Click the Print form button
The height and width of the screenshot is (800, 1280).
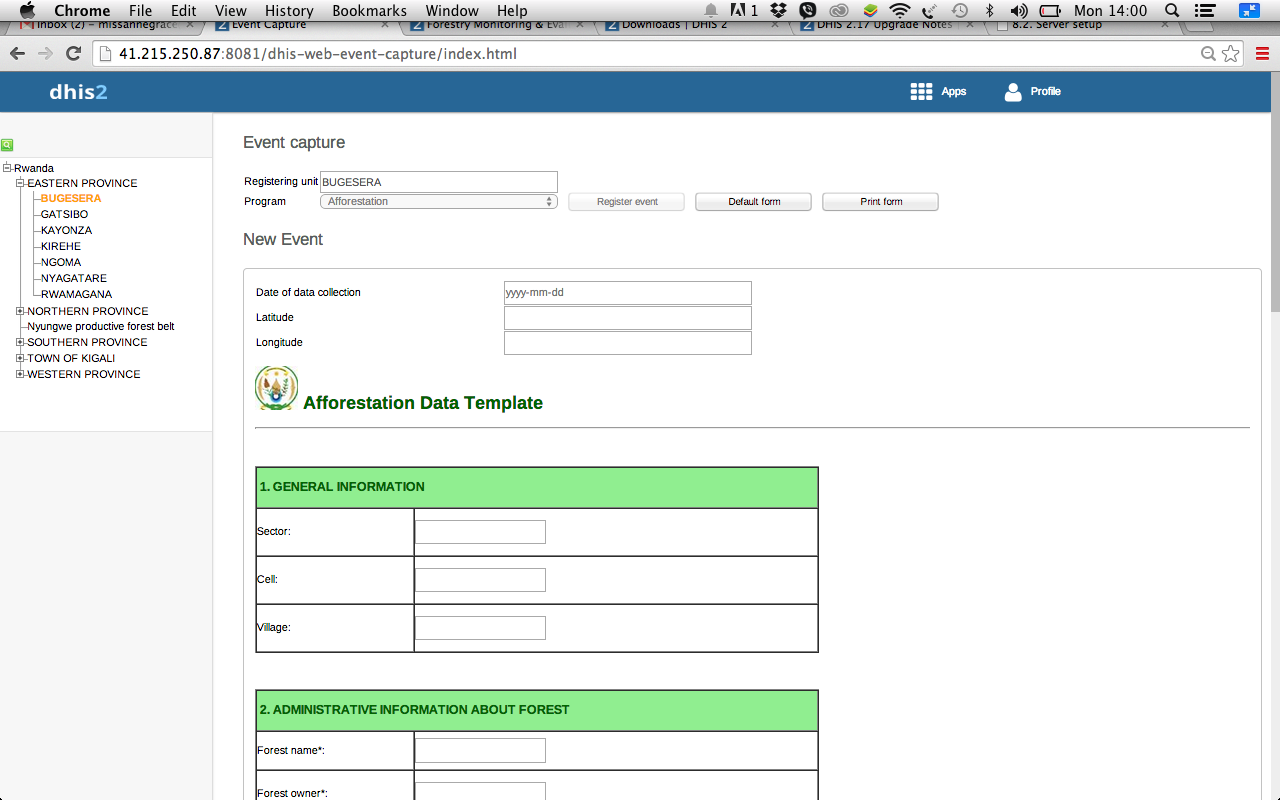pos(881,202)
